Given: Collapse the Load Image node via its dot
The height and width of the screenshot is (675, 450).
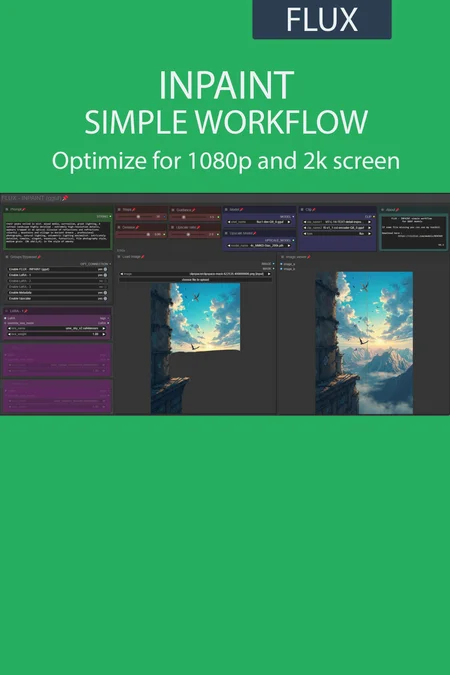Looking at the screenshot, I should [x=119, y=257].
